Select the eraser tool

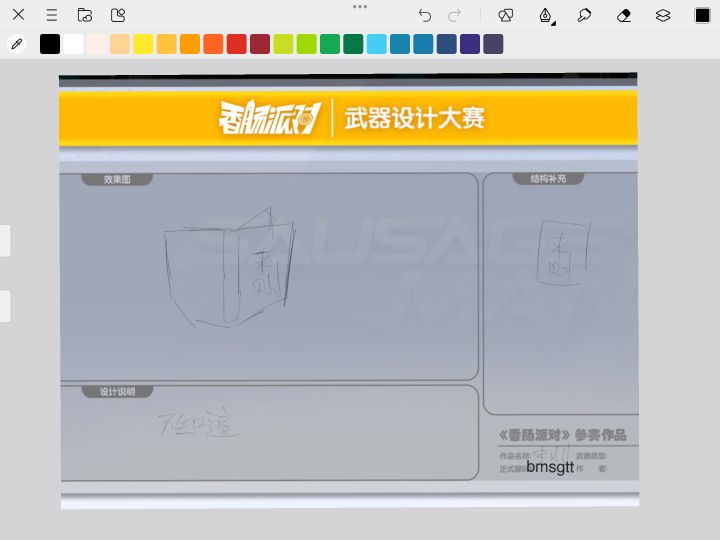tap(624, 16)
